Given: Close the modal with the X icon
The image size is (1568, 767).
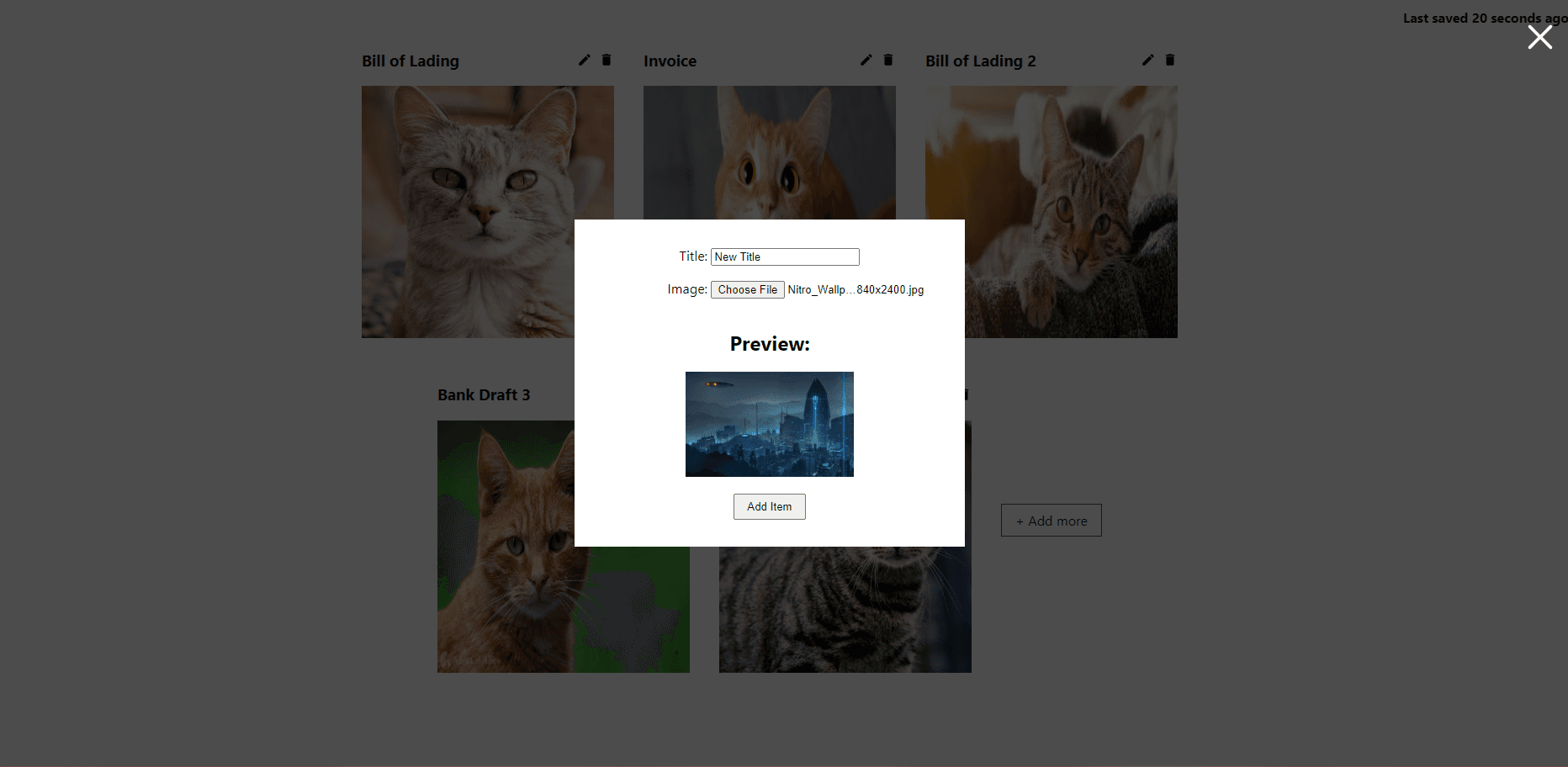Looking at the screenshot, I should (x=1540, y=37).
